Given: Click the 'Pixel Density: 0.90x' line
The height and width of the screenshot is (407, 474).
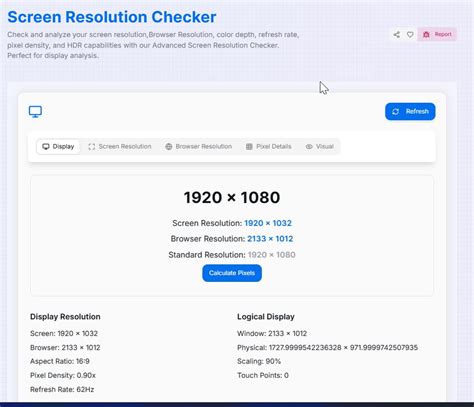Looking at the screenshot, I should (x=63, y=375).
